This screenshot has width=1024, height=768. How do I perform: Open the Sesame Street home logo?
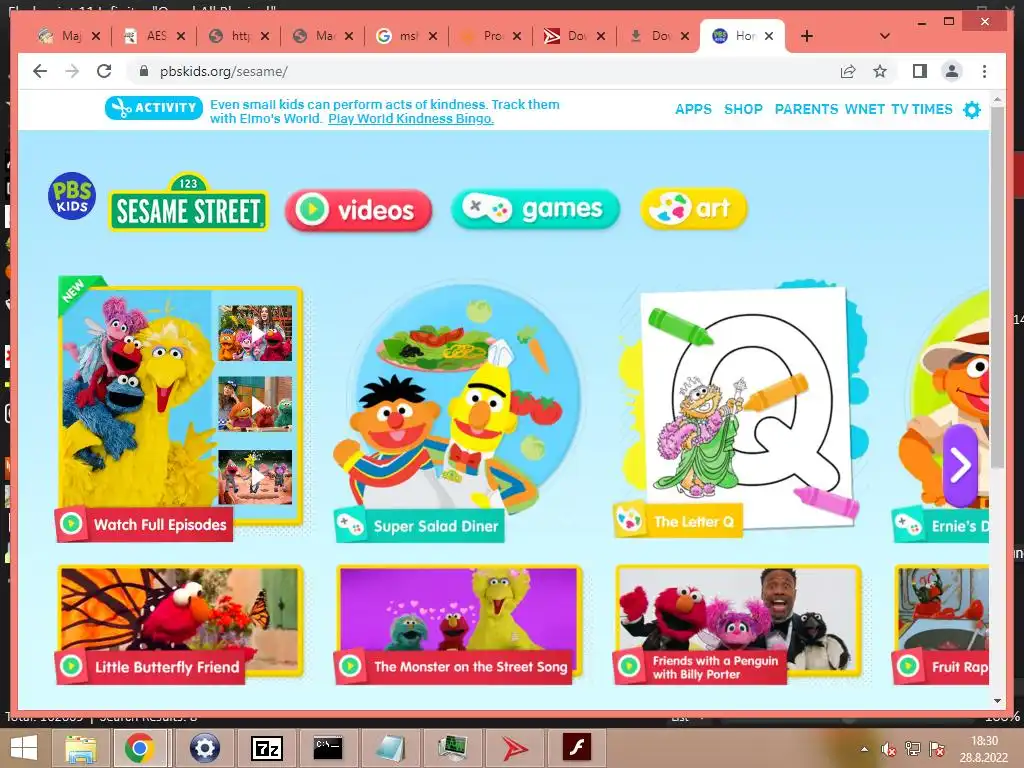point(188,203)
